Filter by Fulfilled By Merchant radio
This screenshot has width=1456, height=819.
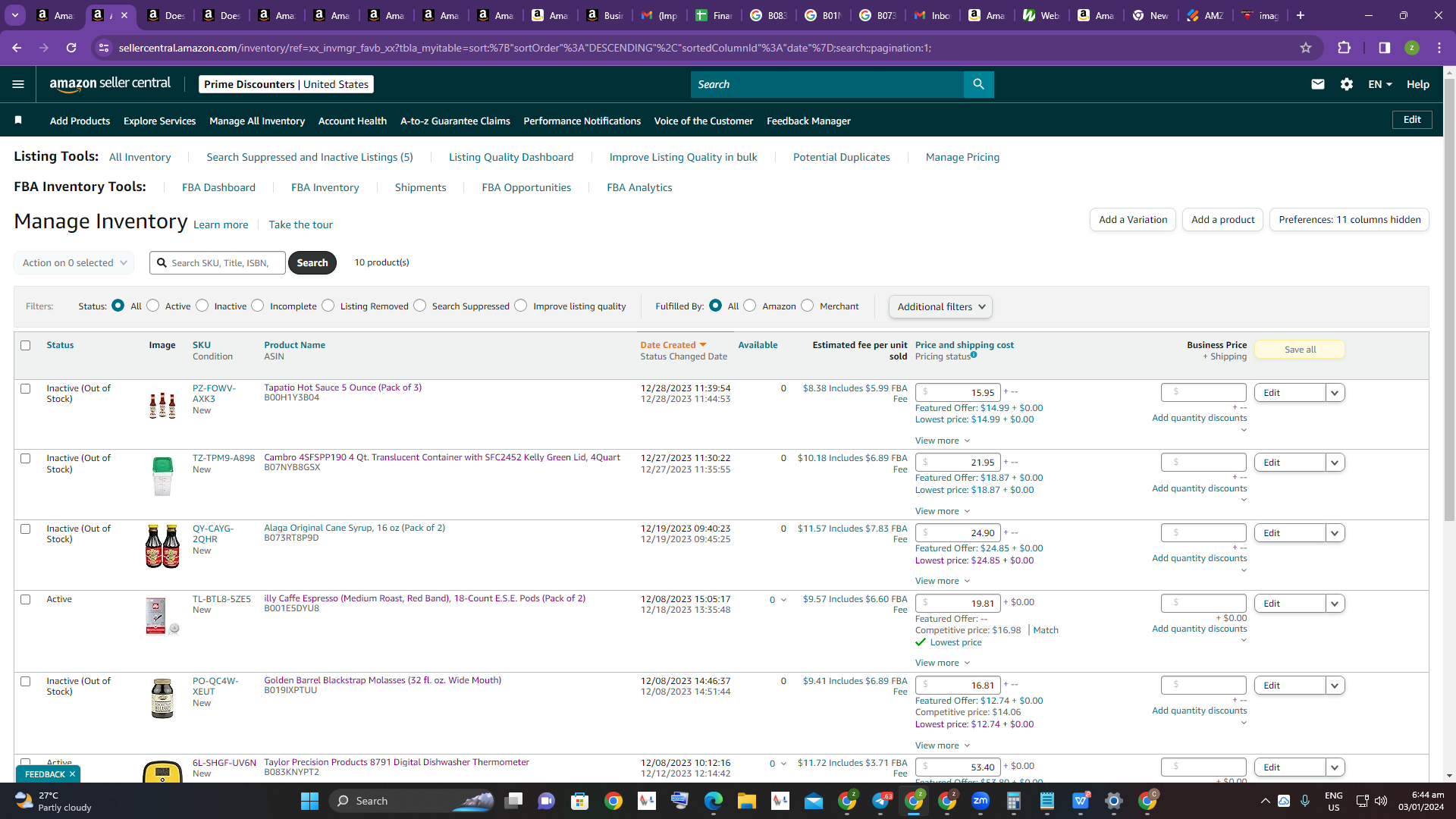point(807,306)
